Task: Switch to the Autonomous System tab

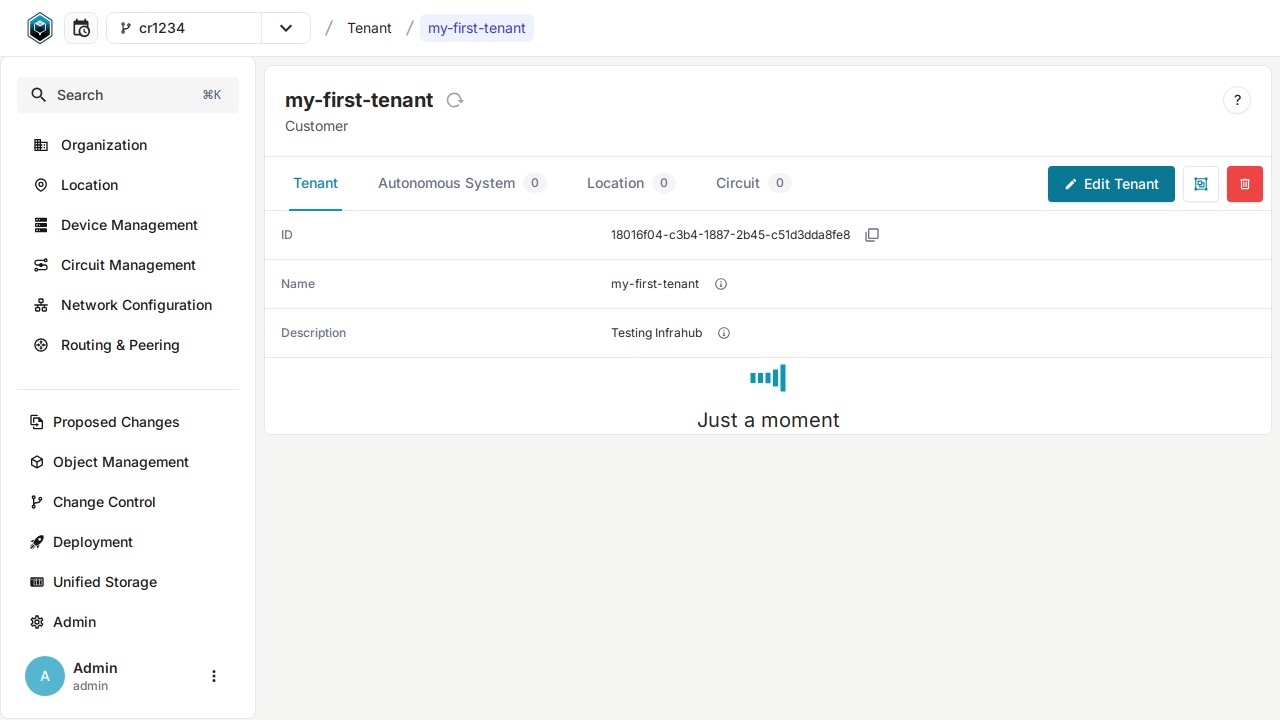Action: [446, 183]
